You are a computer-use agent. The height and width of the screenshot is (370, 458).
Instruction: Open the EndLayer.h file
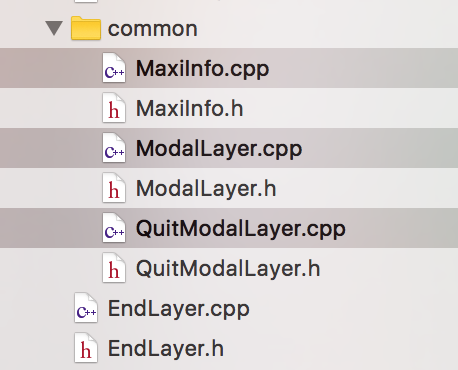click(166, 348)
